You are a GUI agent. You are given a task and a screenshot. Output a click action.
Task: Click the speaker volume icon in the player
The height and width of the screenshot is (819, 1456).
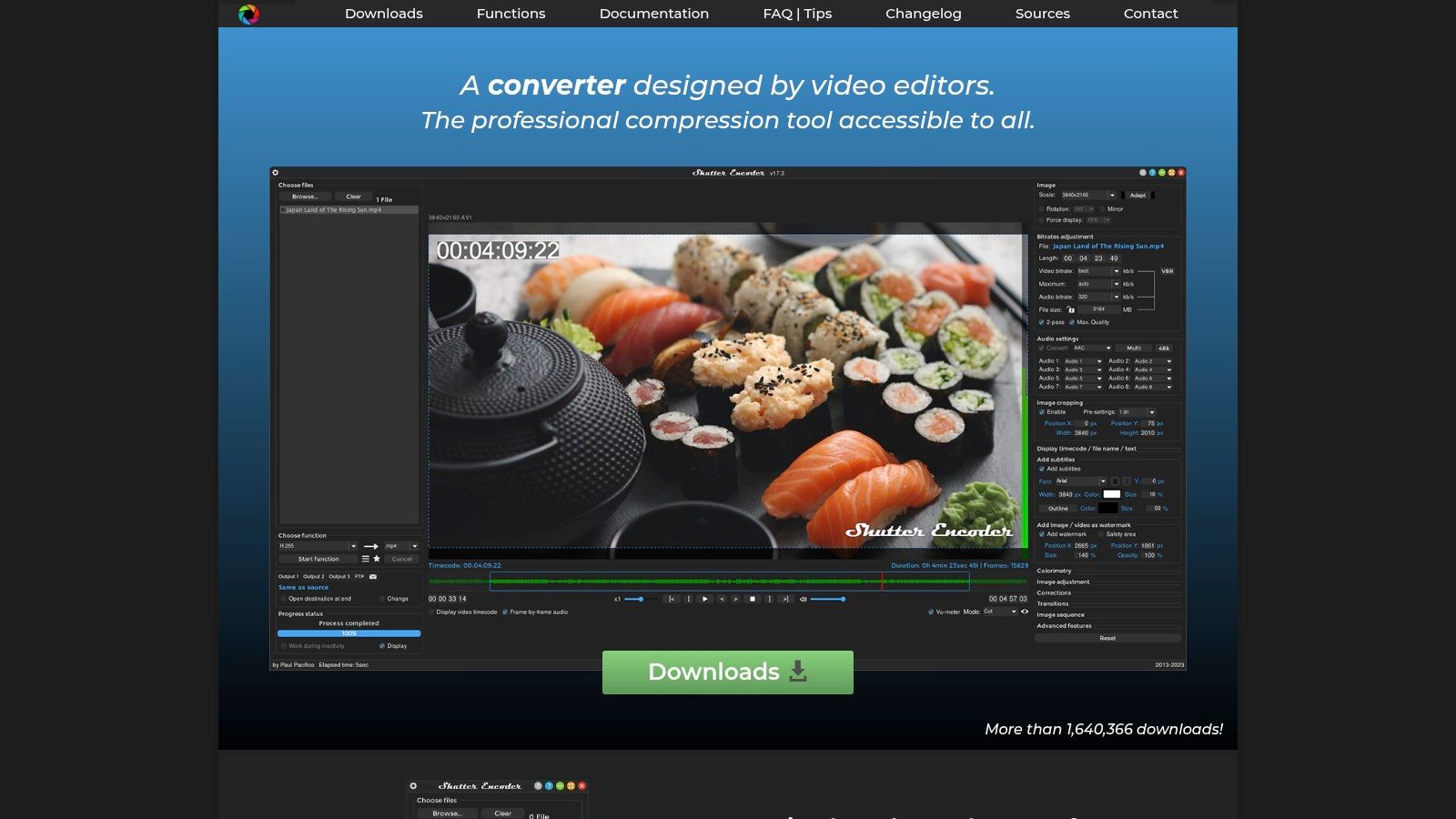pos(803,599)
